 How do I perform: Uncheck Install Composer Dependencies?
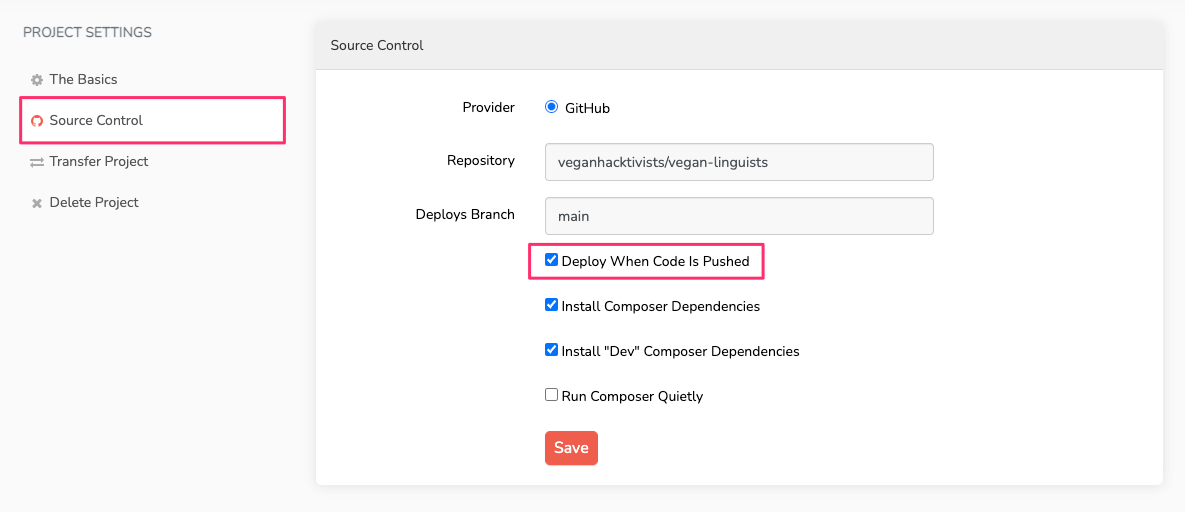coord(551,305)
